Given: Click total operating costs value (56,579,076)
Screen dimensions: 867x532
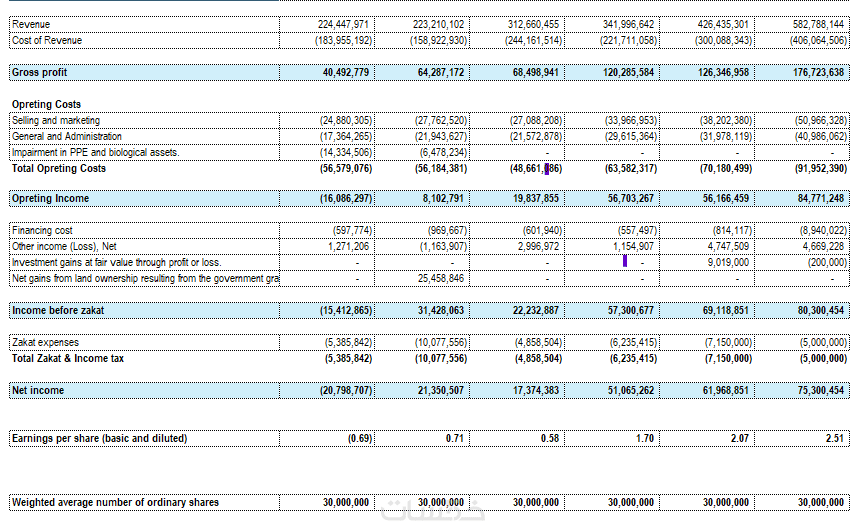Looking at the screenshot, I should [x=346, y=169].
